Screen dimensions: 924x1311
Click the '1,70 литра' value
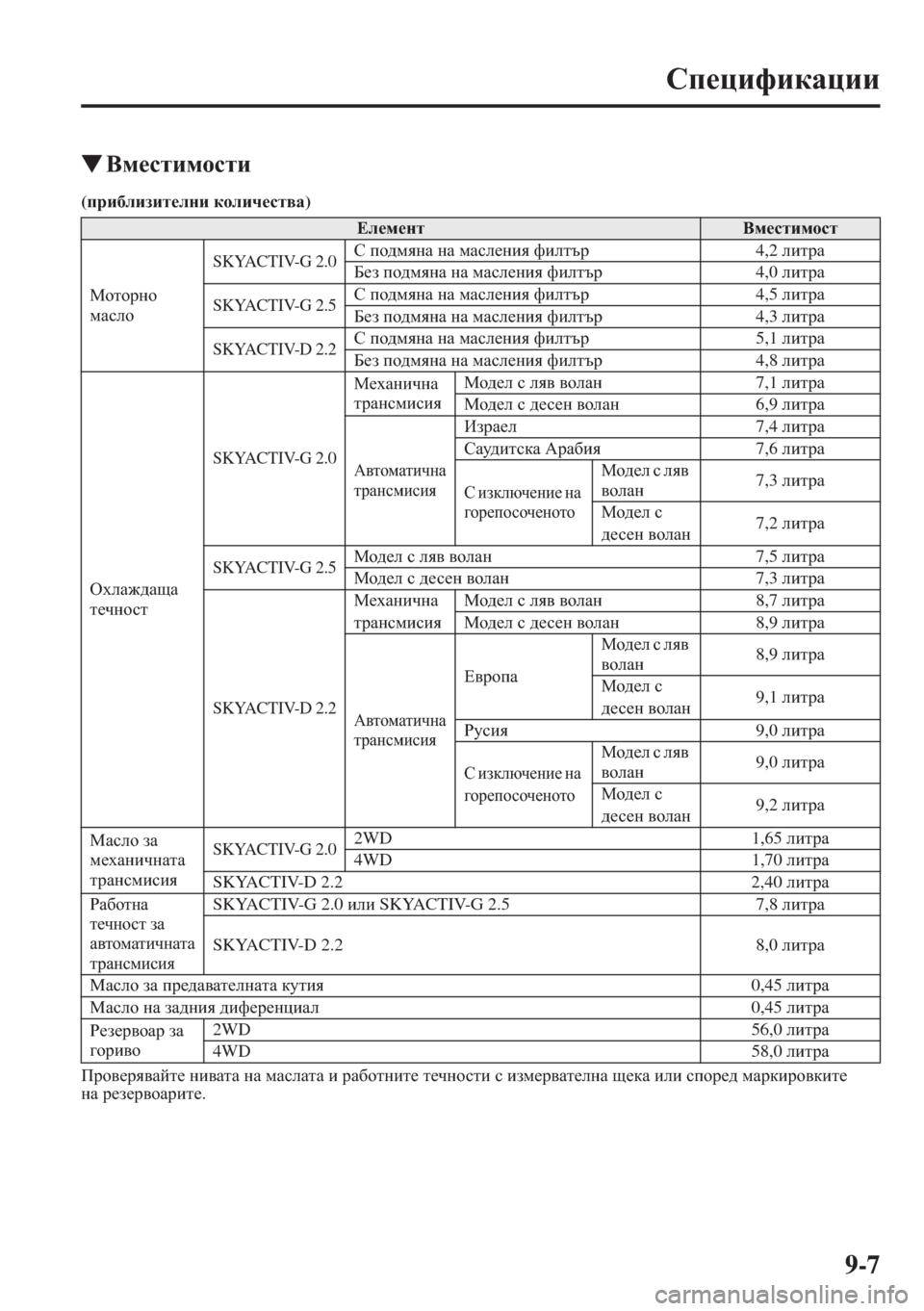coord(789,861)
